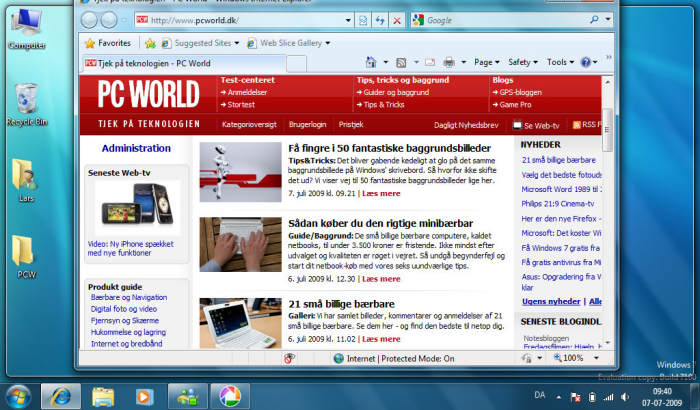Image resolution: width=700 pixels, height=410 pixels.
Task: Click the Windows Start orb
Action: [x=19, y=397]
